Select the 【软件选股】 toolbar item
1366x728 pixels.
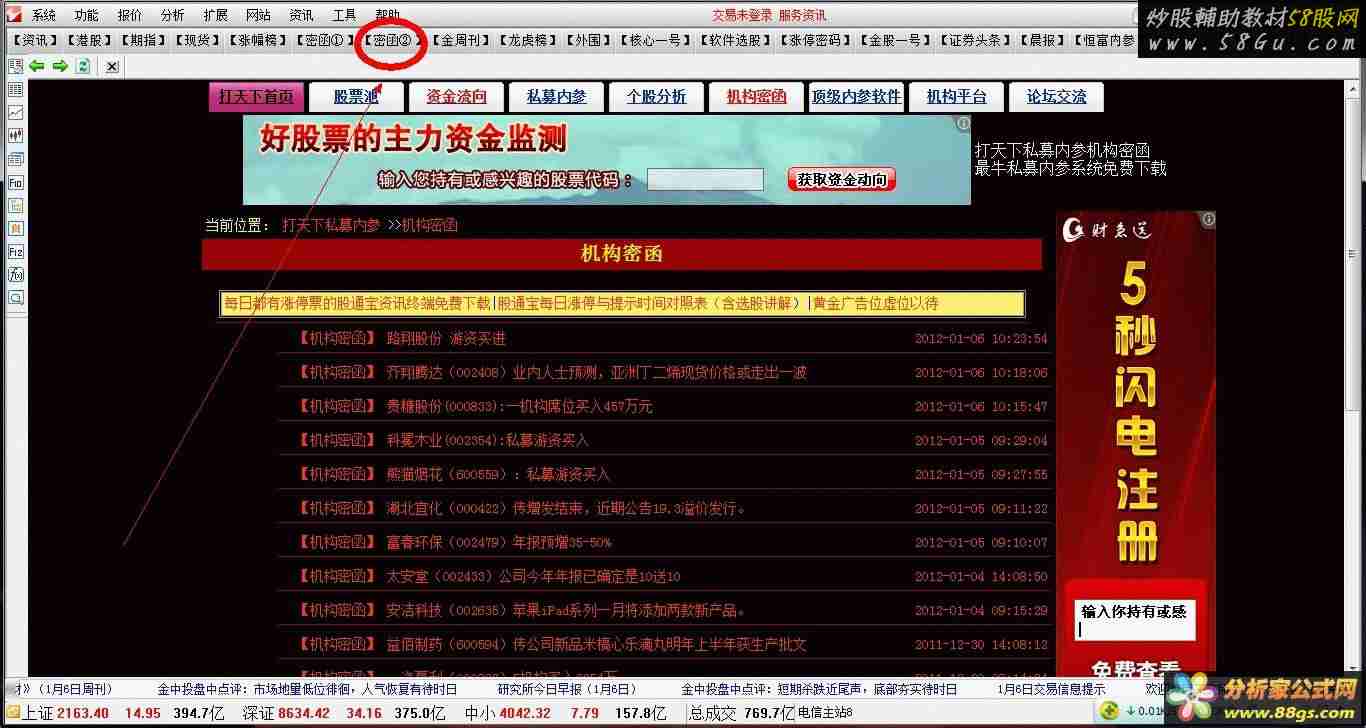pos(736,40)
